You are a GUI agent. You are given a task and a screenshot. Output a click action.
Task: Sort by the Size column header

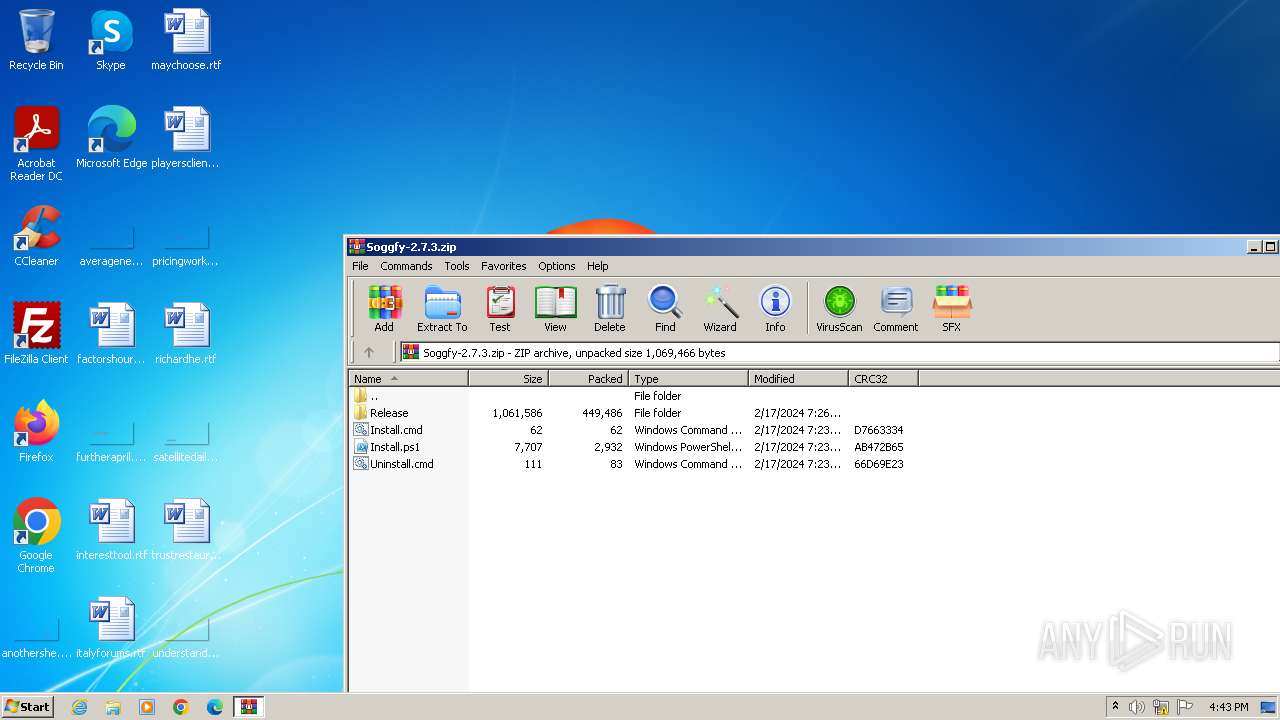(508, 379)
